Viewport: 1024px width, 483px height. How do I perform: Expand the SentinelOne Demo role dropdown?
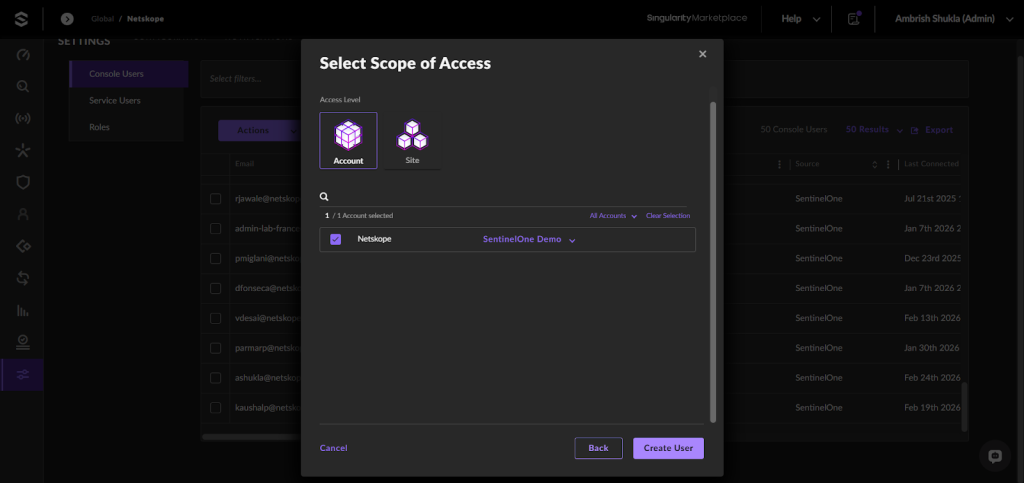click(x=529, y=240)
